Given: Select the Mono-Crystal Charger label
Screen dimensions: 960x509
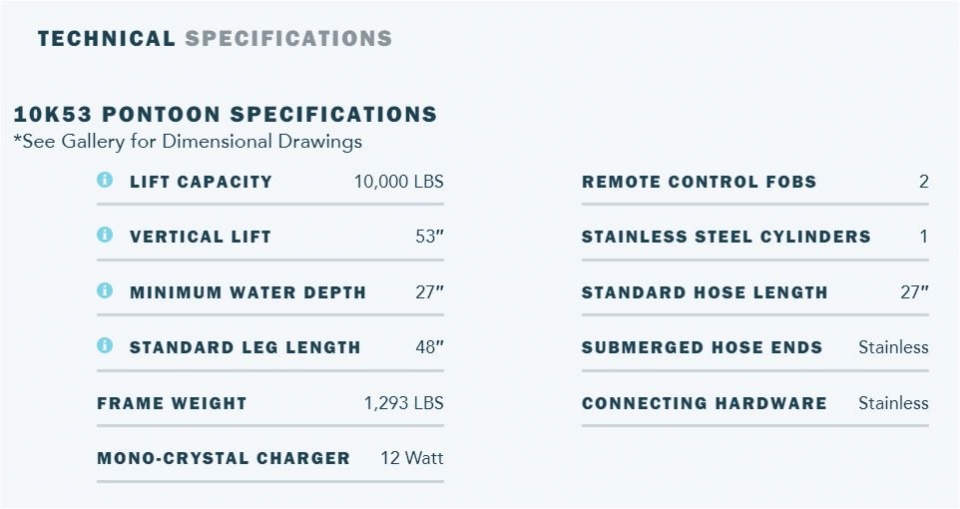Looking at the screenshot, I should pyautogui.click(x=223, y=459).
